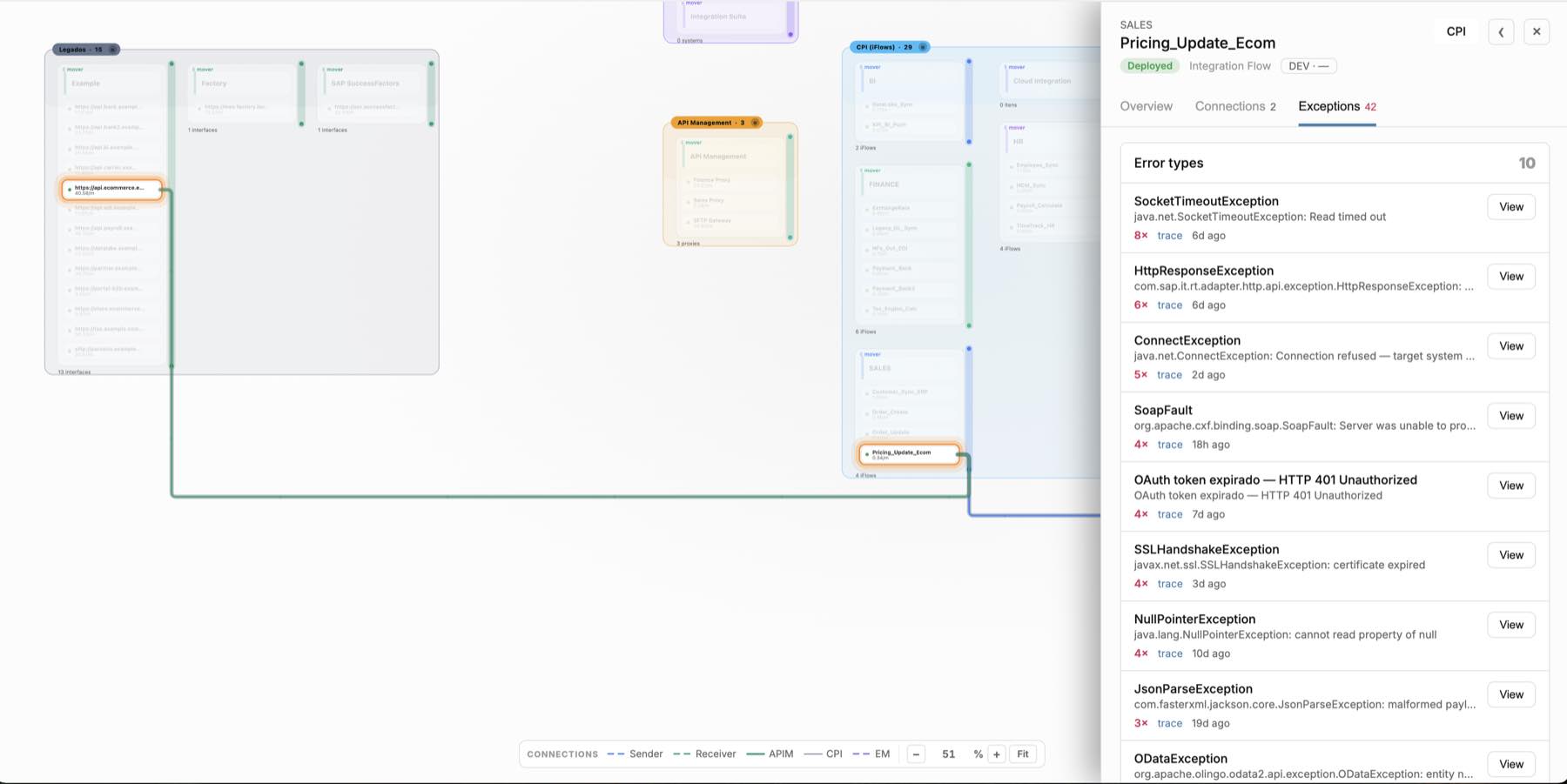
Task: Go to previous item with panel back chevron
Action: point(1501,32)
